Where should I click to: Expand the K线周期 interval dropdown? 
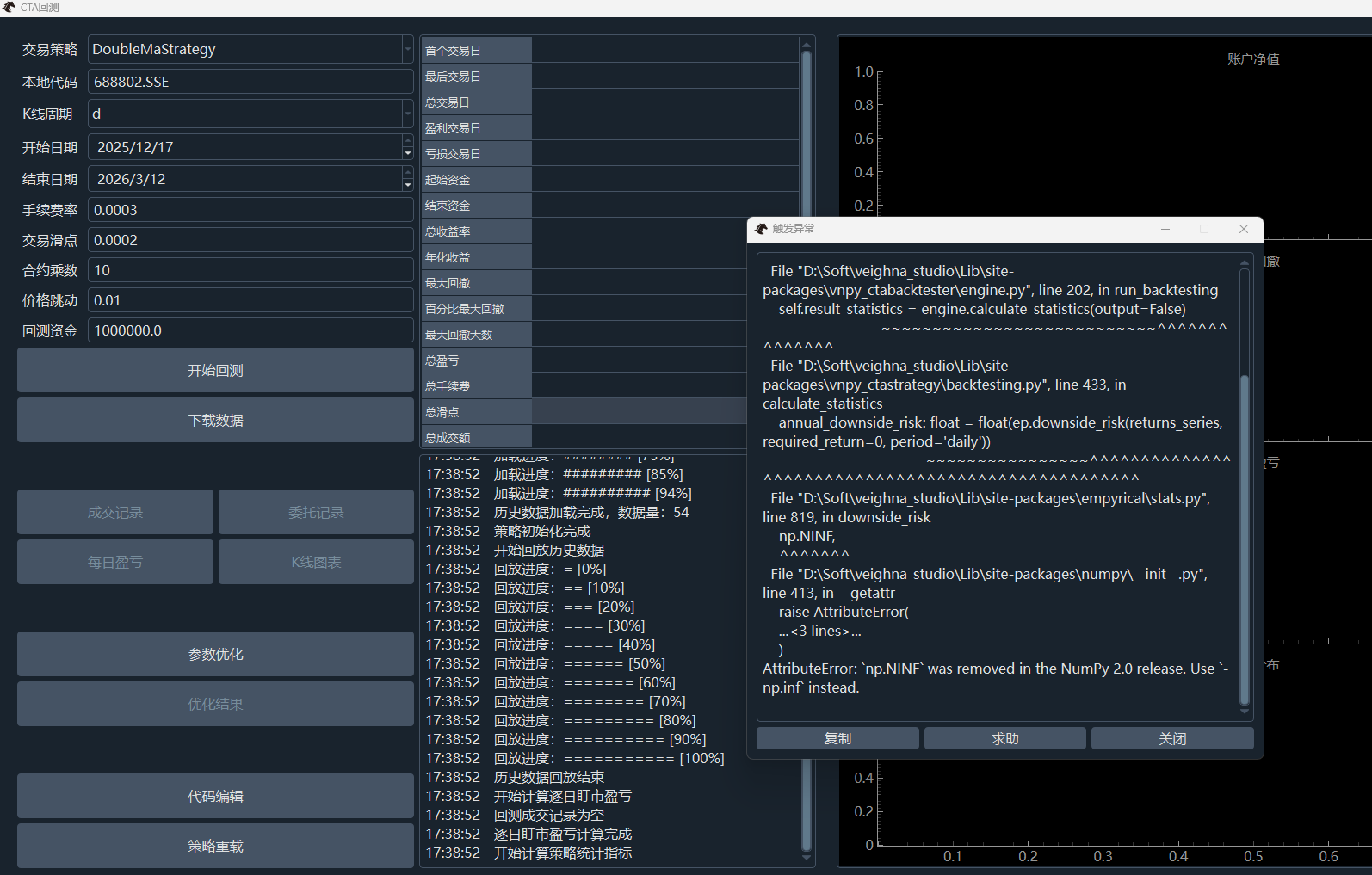407,114
